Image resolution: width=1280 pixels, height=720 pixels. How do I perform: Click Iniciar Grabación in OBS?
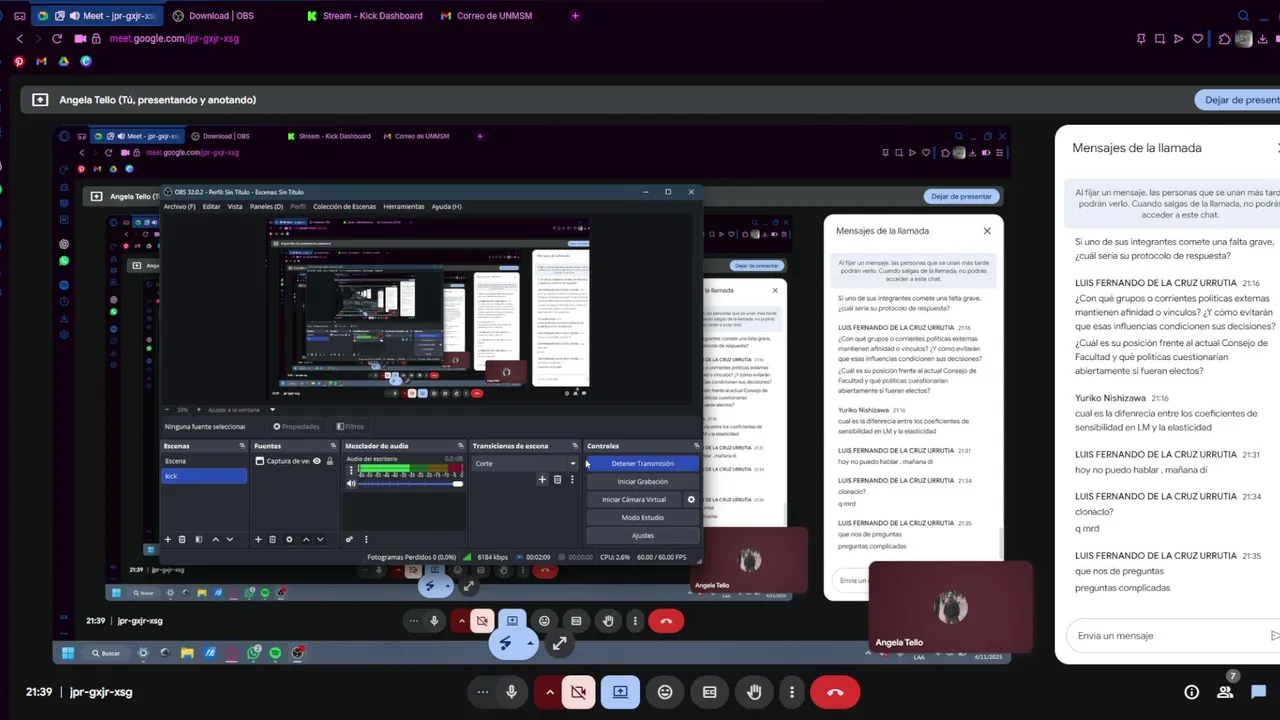coord(643,481)
